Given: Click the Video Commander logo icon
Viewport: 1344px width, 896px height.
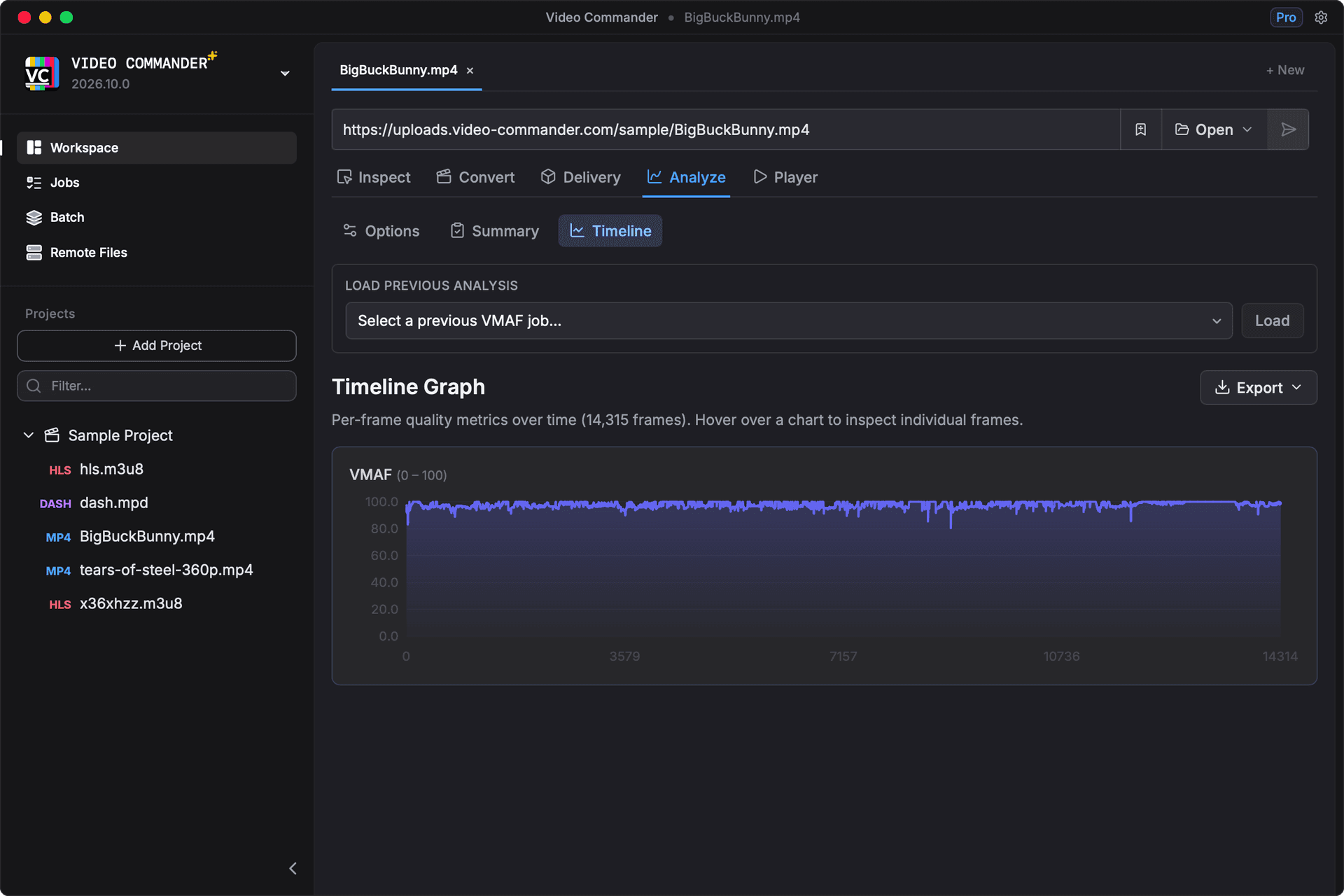Looking at the screenshot, I should pyautogui.click(x=41, y=73).
